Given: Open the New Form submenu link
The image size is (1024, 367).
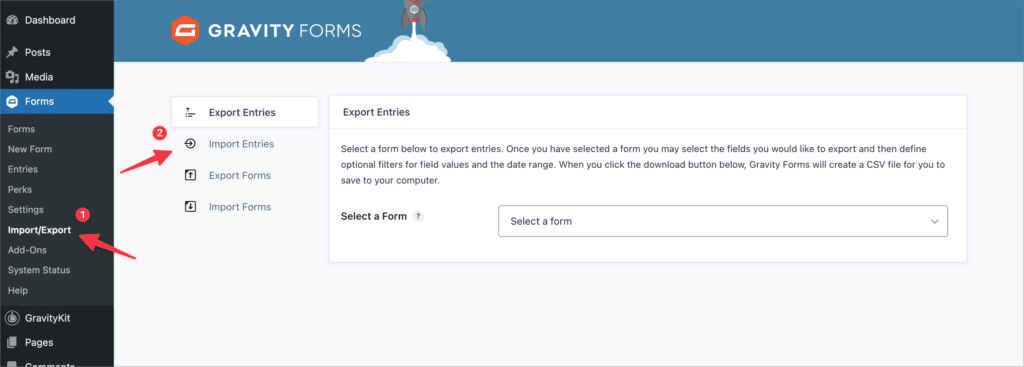Looking at the screenshot, I should (x=30, y=149).
